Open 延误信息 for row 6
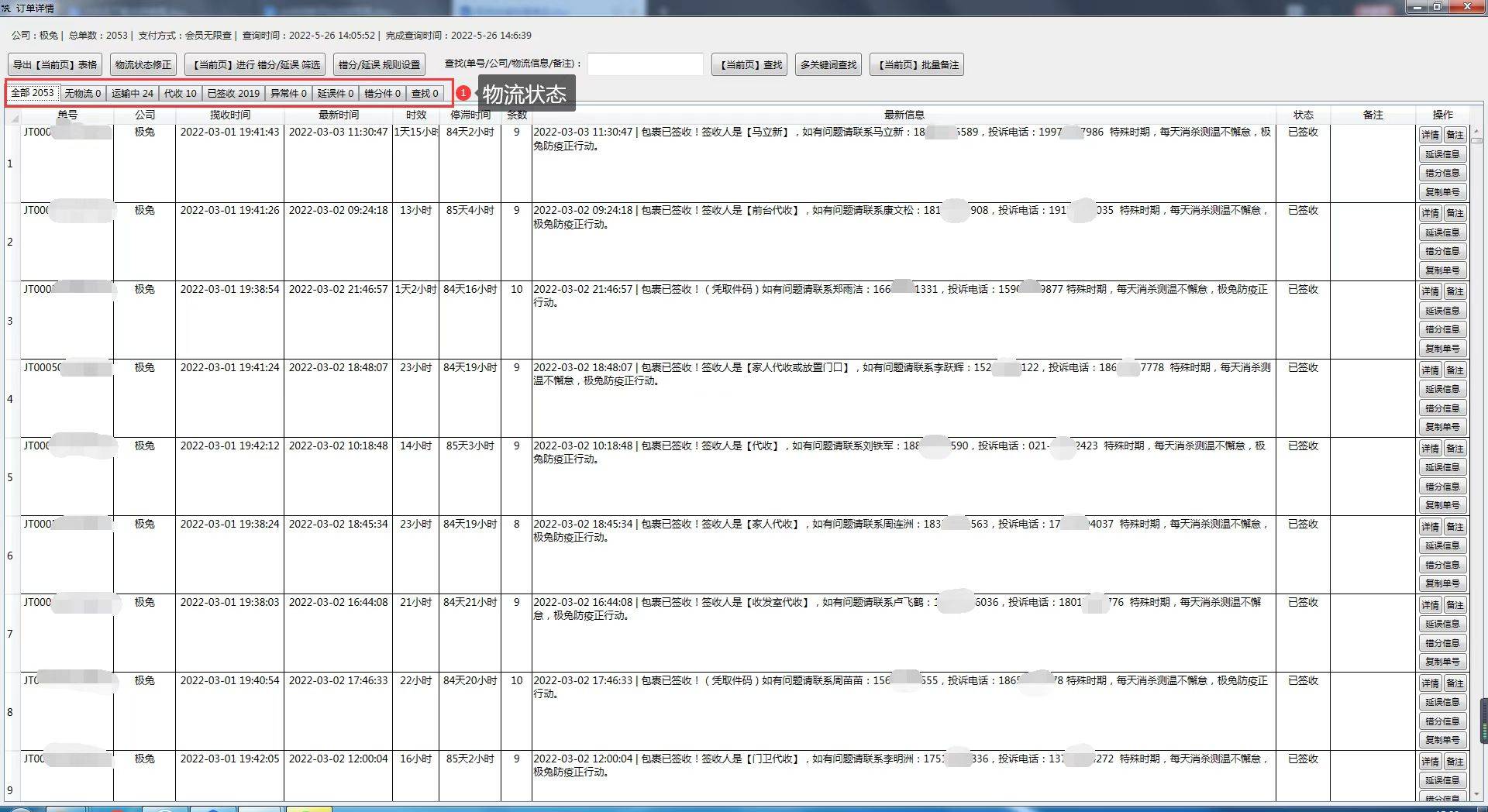This screenshot has height=812, width=1488. click(x=1442, y=545)
